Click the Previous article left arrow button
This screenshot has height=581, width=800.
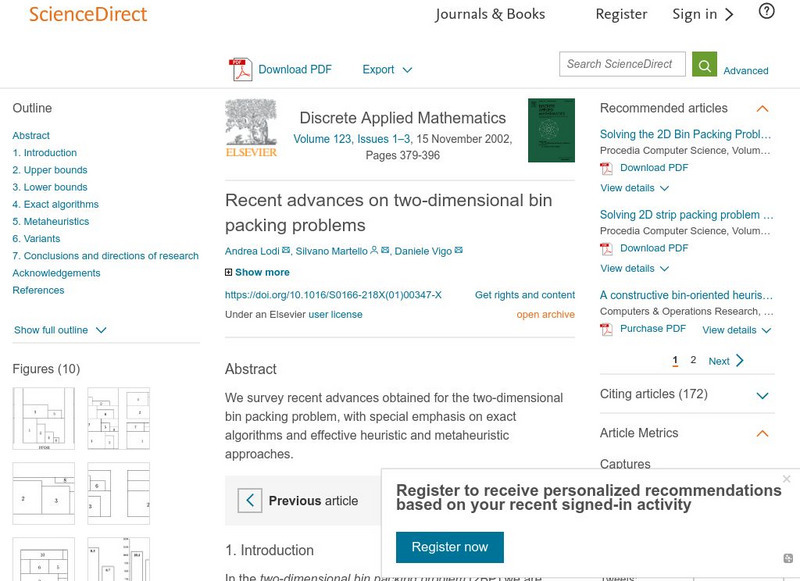[x=250, y=500]
